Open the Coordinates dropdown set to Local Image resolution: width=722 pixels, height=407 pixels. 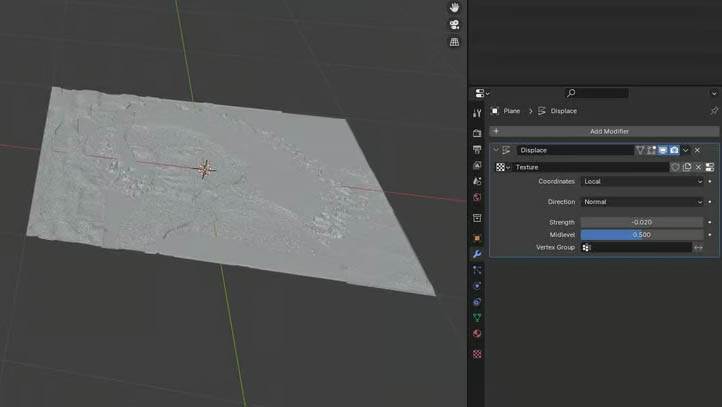coord(642,182)
